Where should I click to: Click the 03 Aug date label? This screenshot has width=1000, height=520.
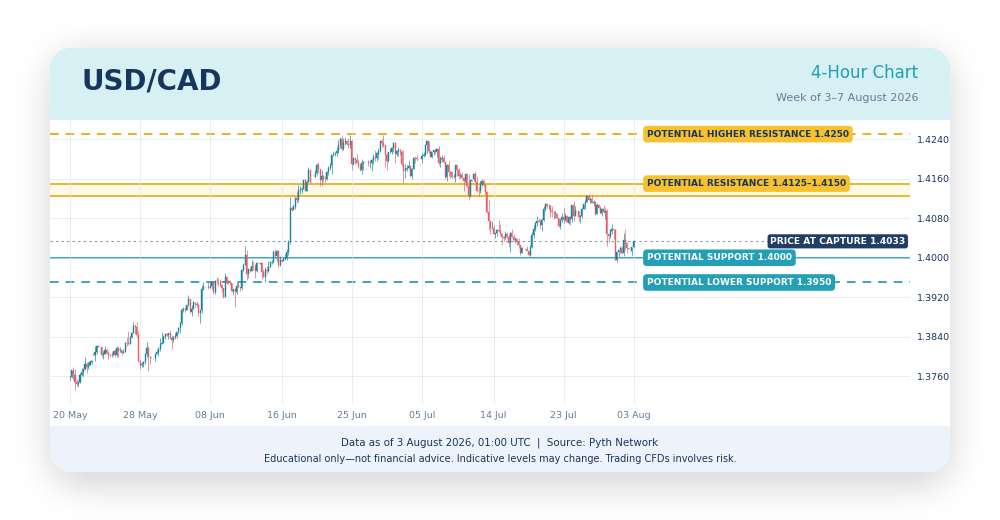634,415
